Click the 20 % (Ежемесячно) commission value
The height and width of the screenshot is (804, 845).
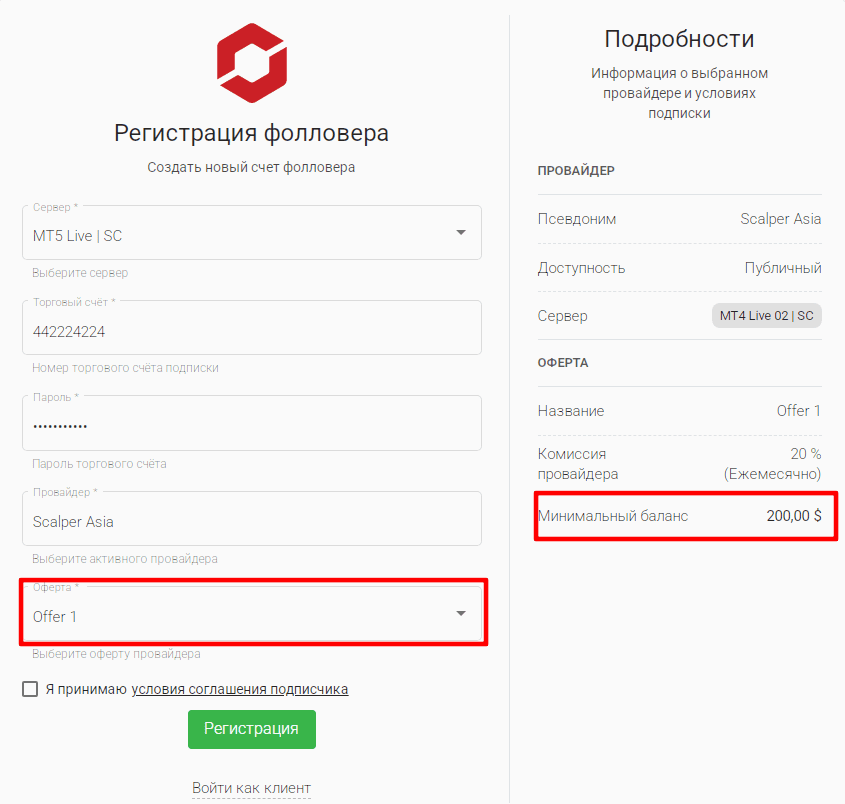[x=772, y=464]
